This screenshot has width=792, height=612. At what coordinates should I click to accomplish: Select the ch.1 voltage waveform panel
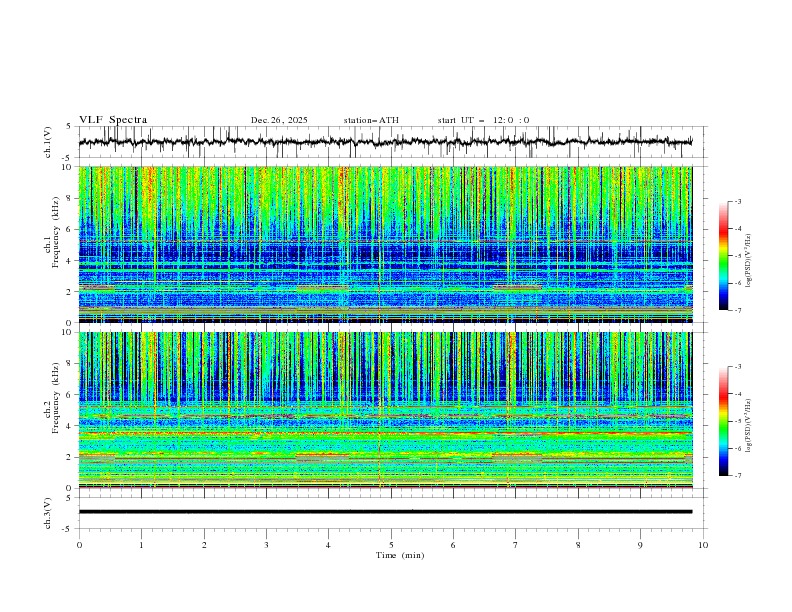pos(390,142)
